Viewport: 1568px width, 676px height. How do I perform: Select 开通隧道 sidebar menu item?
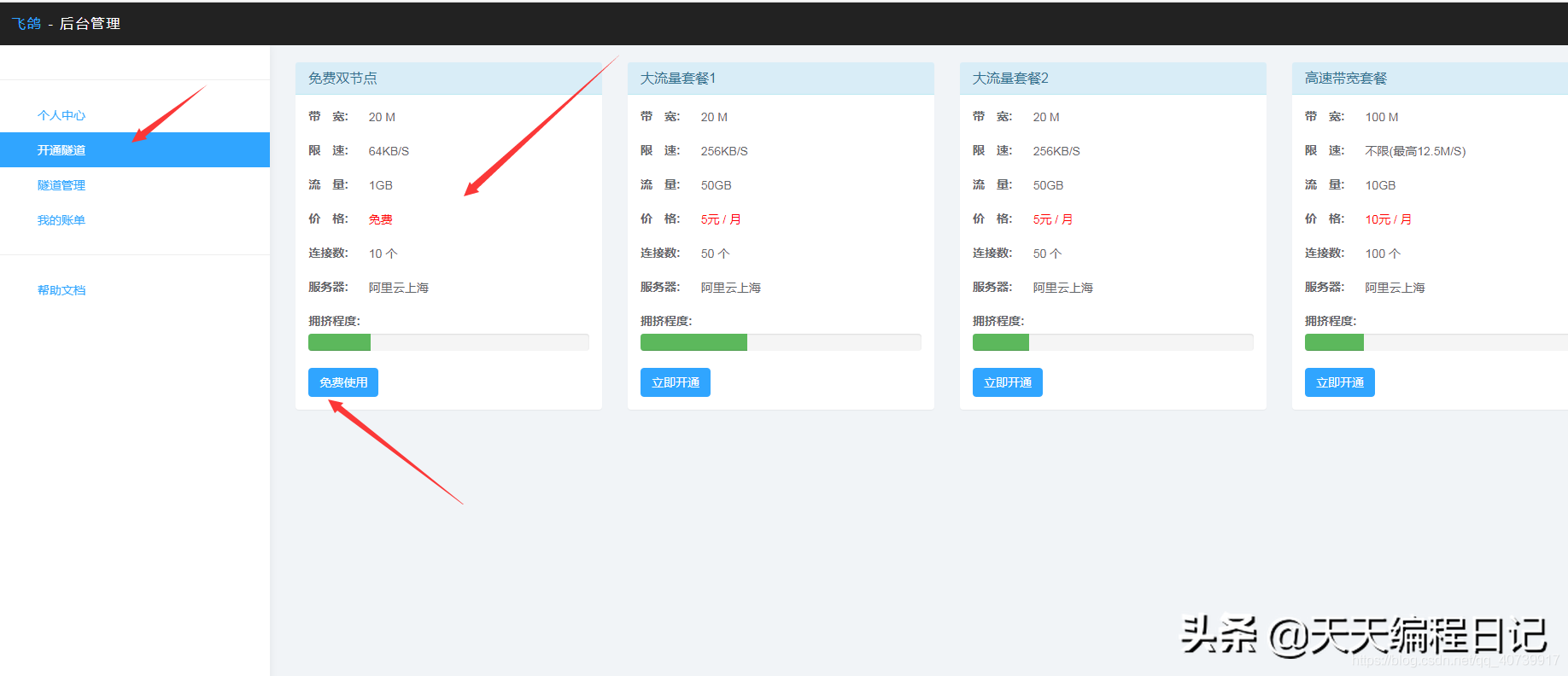coord(135,150)
